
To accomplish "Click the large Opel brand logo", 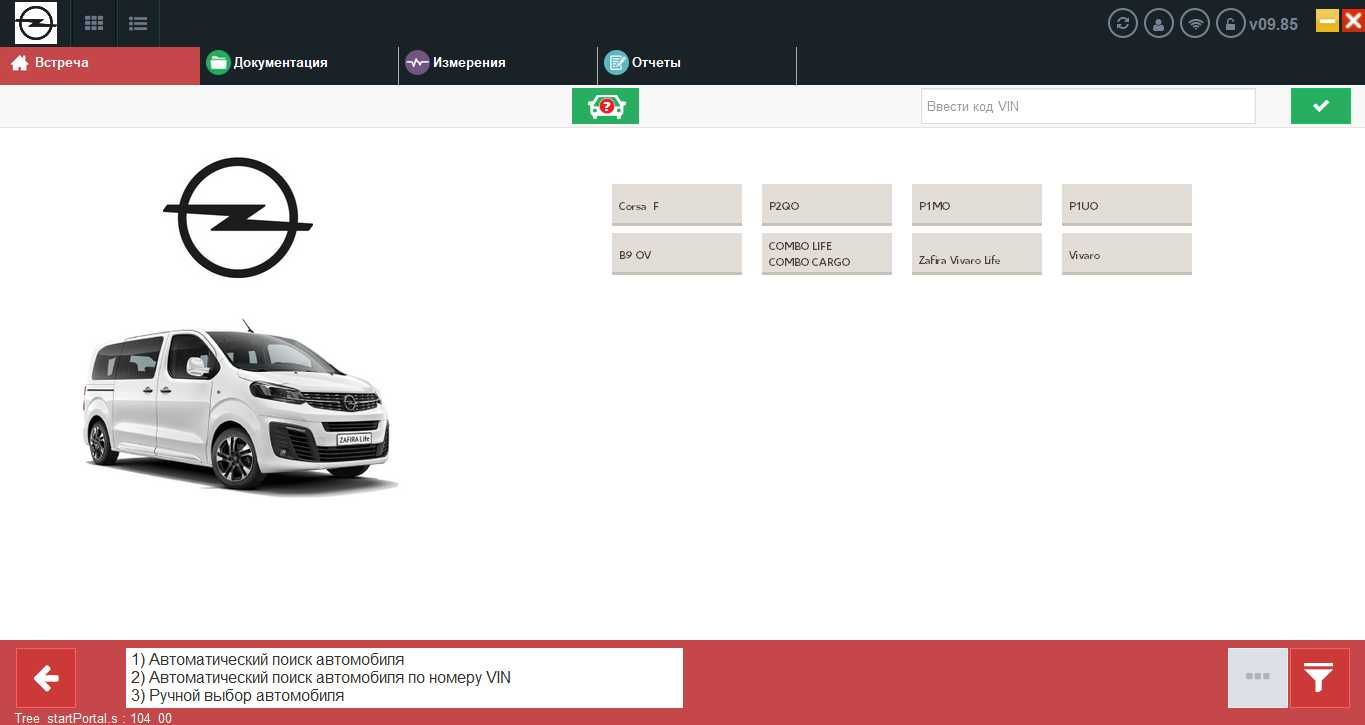I will (x=238, y=217).
